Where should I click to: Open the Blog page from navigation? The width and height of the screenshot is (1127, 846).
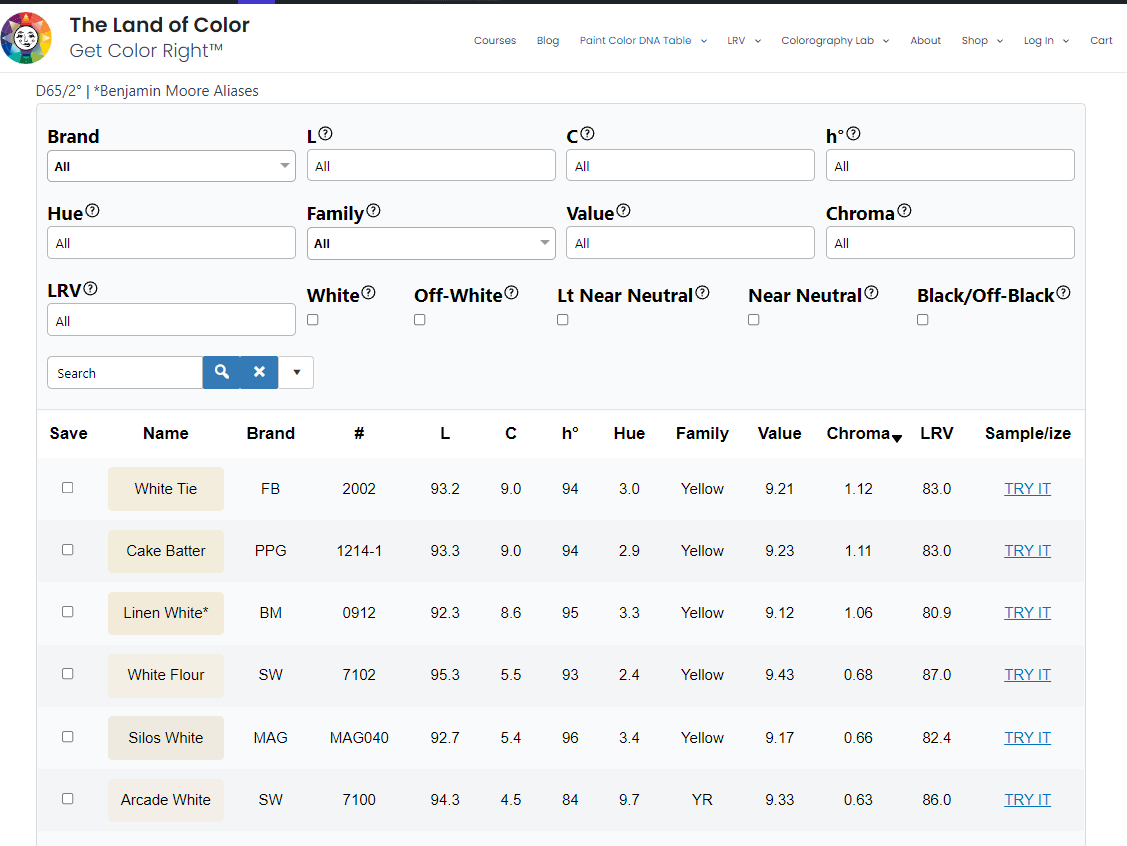[548, 41]
